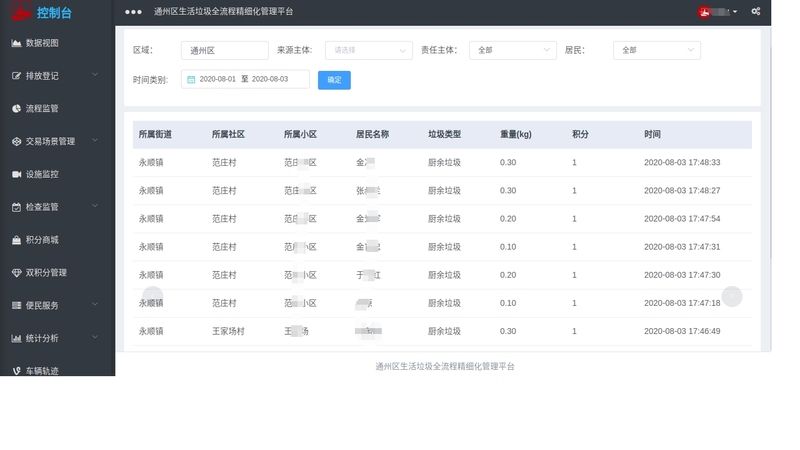Click the user avatar in the header
The image size is (800, 450).
[x=705, y=12]
